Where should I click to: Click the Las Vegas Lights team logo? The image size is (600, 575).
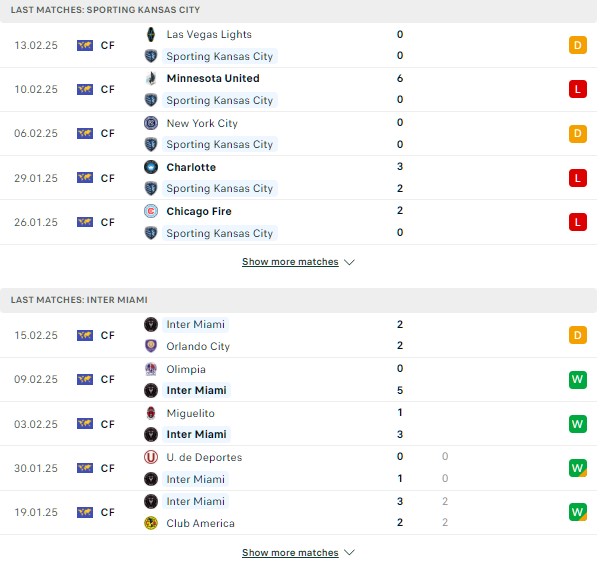click(151, 34)
